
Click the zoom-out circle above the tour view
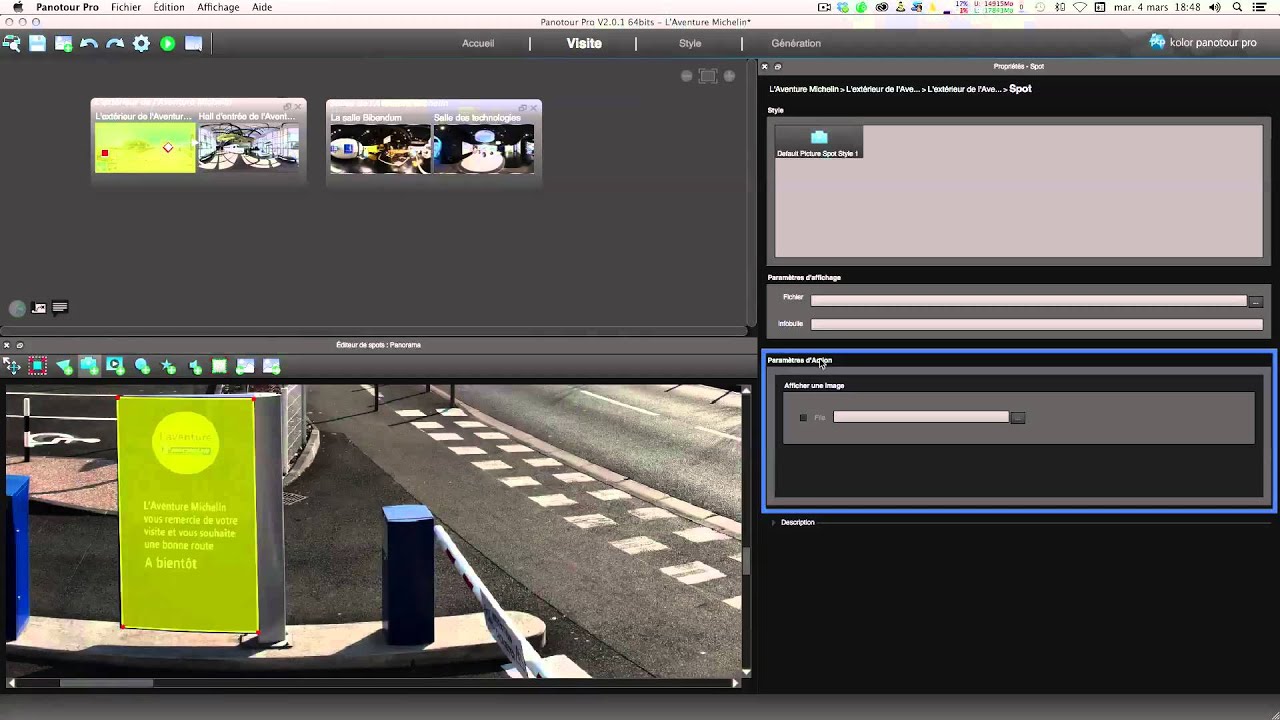[686, 76]
